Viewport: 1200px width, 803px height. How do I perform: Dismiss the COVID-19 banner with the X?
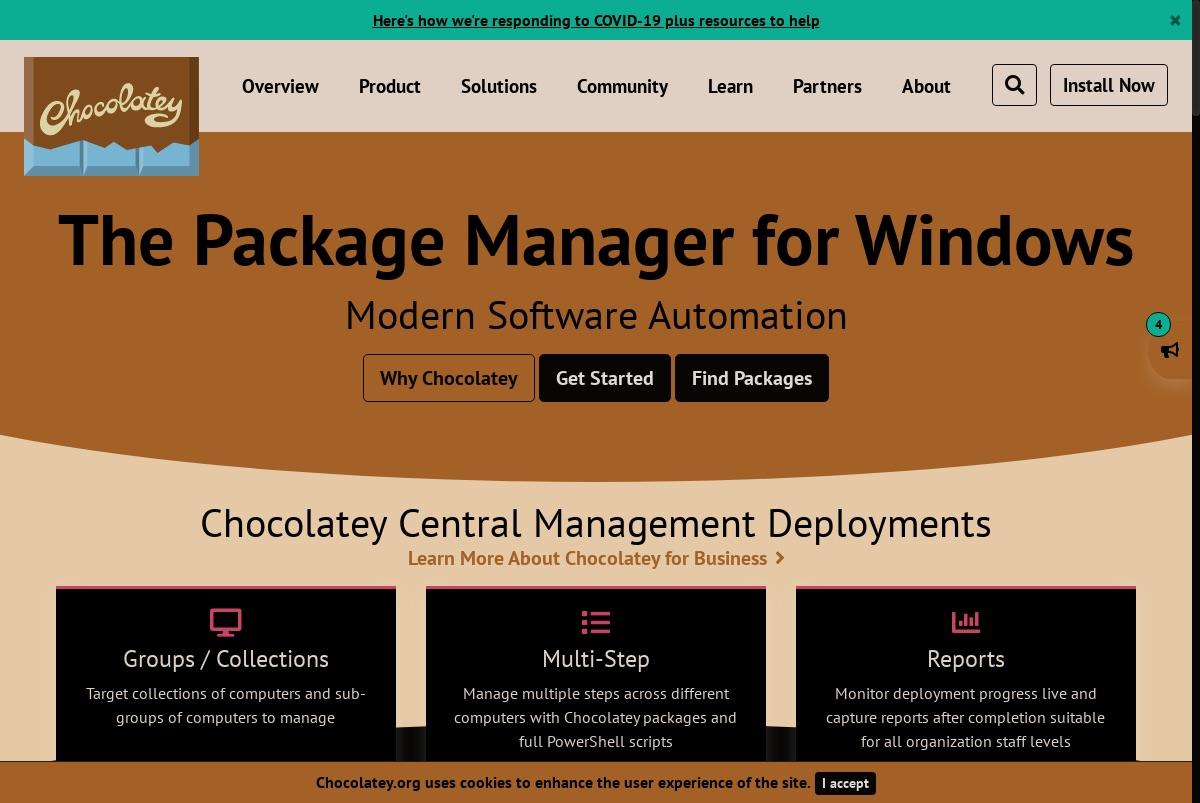coord(1175,20)
